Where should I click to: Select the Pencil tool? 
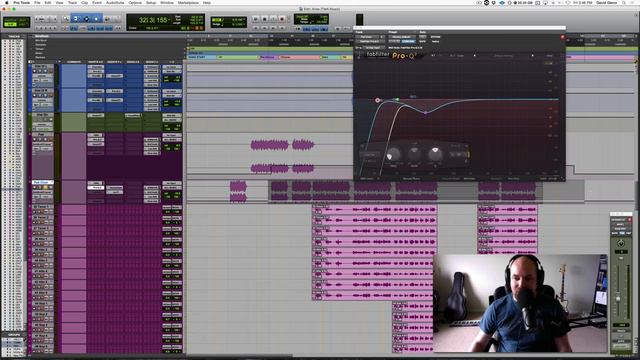point(117,19)
